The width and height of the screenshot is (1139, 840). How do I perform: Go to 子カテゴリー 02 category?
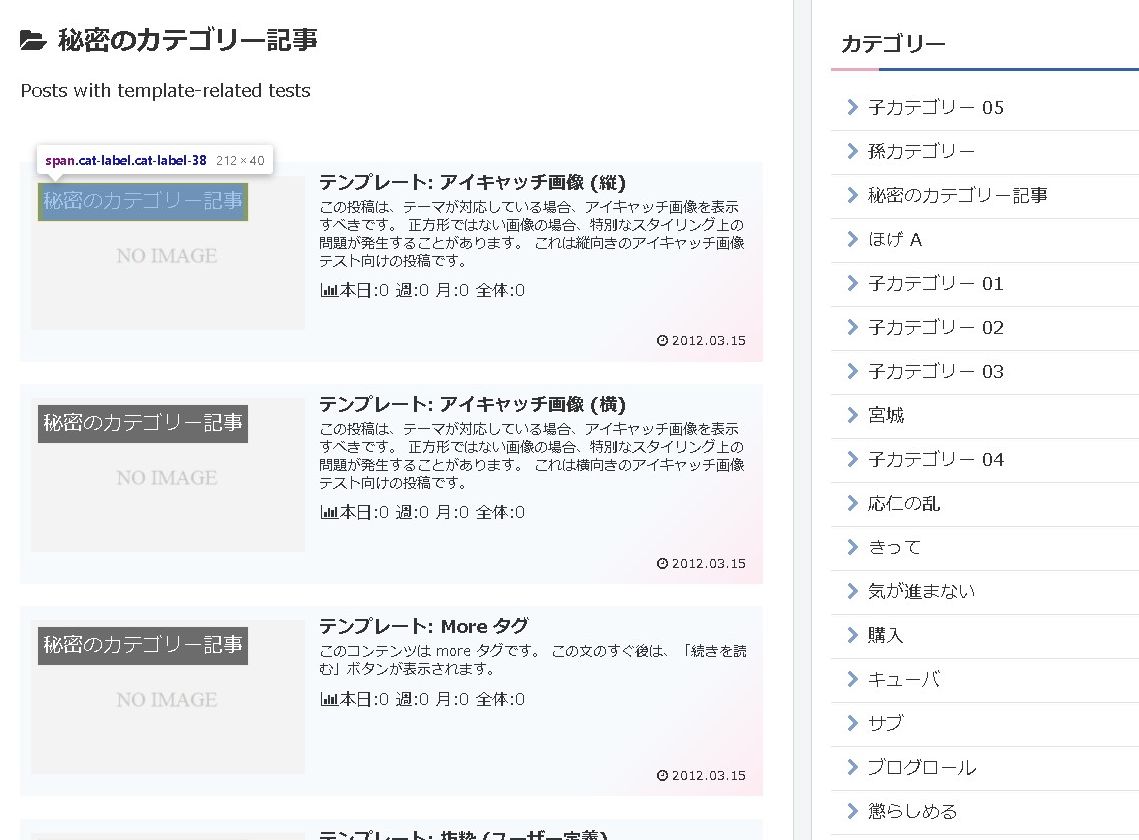point(935,327)
